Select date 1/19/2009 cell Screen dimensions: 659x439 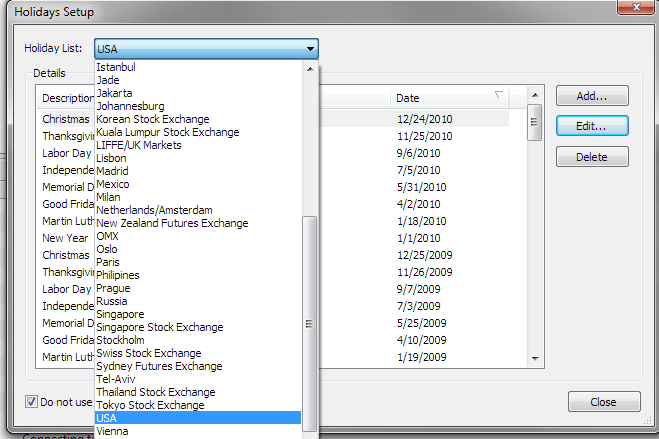click(x=422, y=357)
